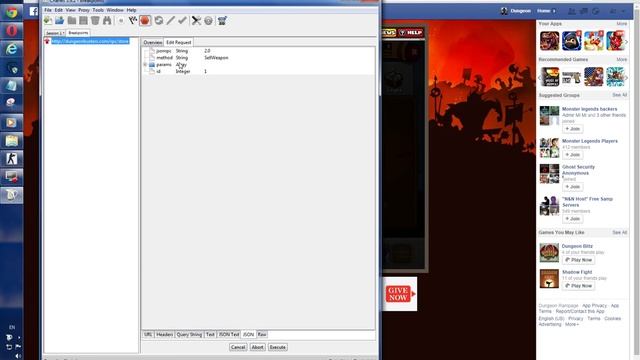Open the Monster Legends Players group thumbnail

[x=549, y=148]
